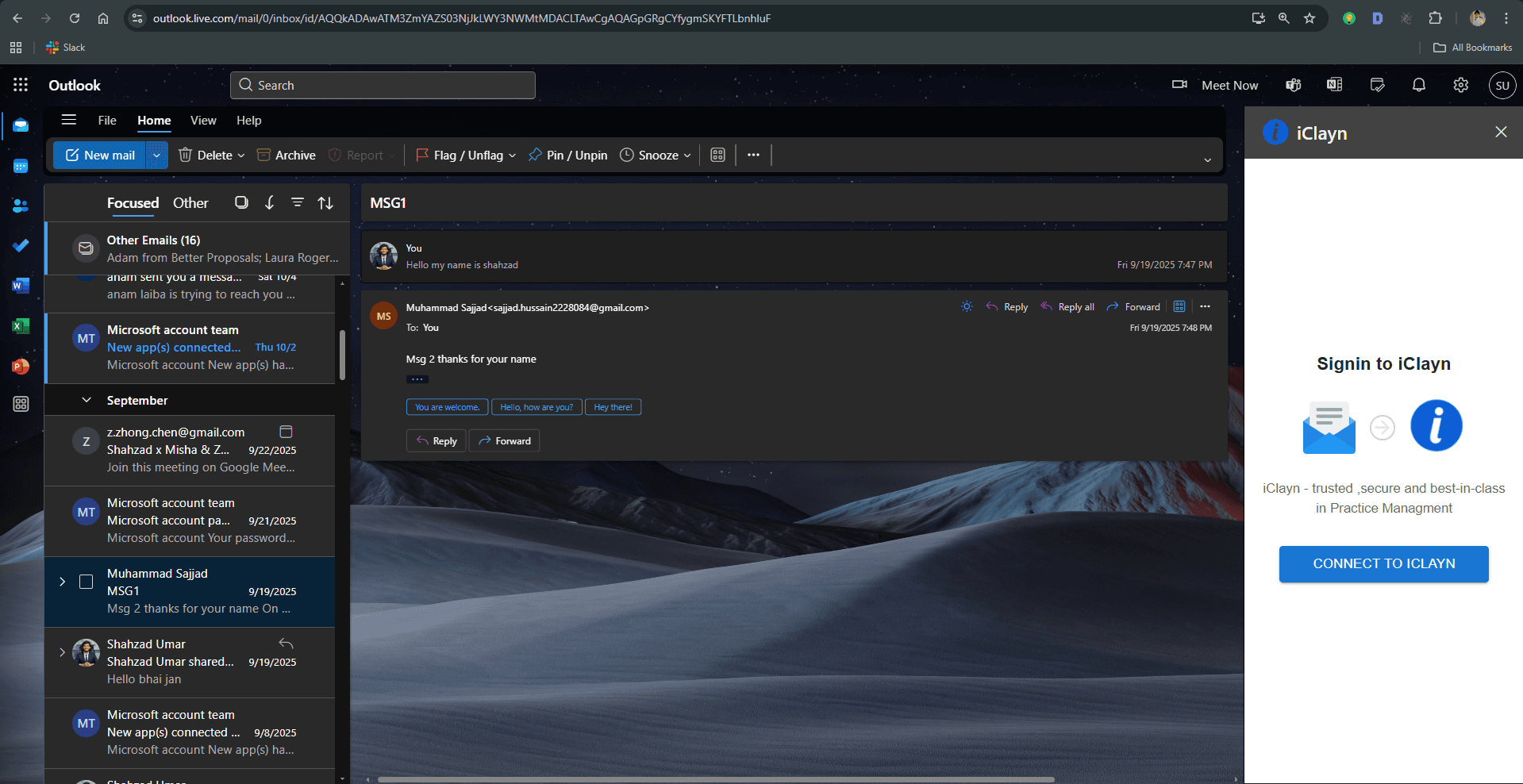The width and height of the screenshot is (1523, 784).
Task: Open To Do checkmark app
Action: tap(21, 245)
